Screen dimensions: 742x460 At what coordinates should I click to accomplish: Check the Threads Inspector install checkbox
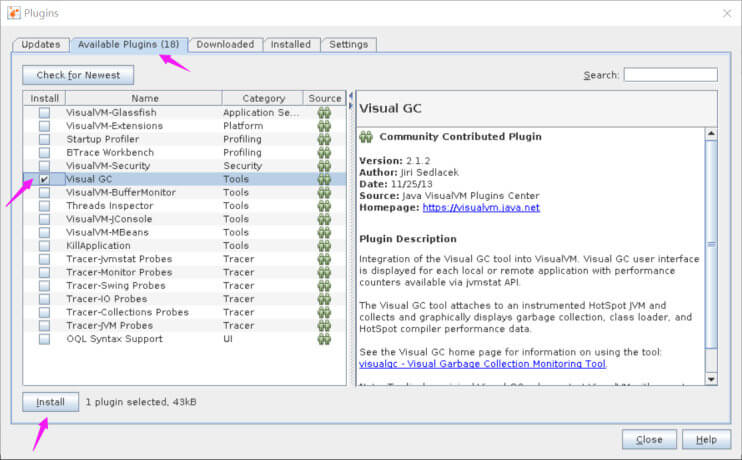(44, 206)
